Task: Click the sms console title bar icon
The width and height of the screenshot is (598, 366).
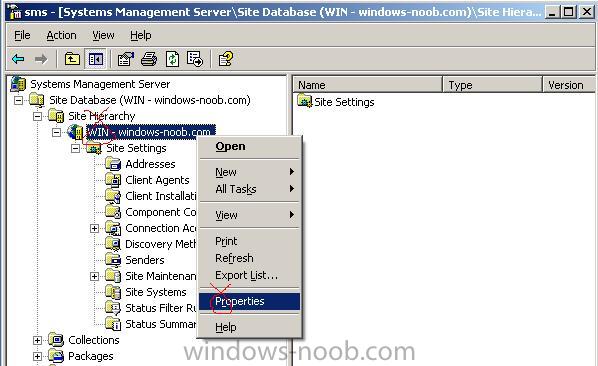Action: click(15, 13)
